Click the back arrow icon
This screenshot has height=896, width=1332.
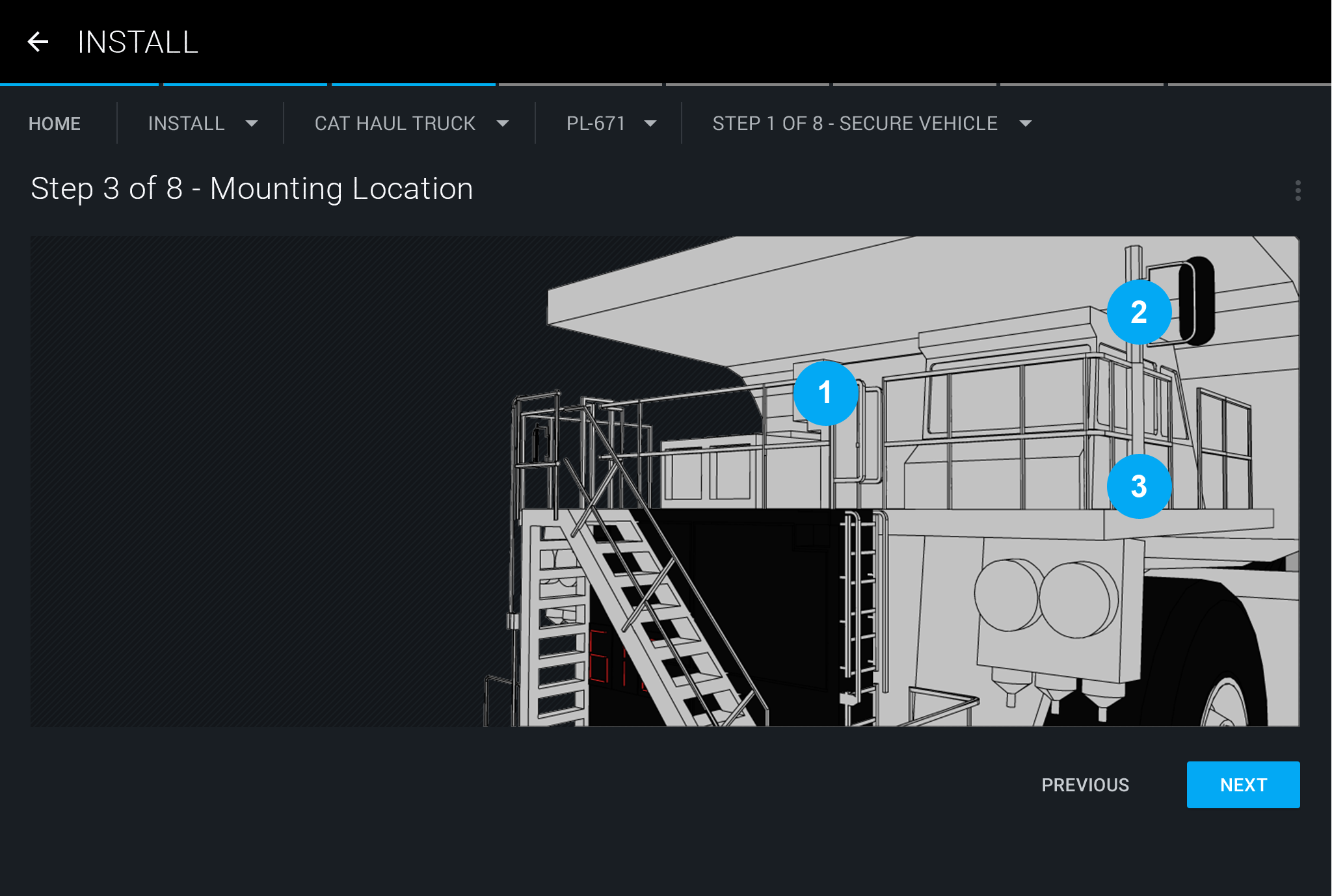[38, 42]
